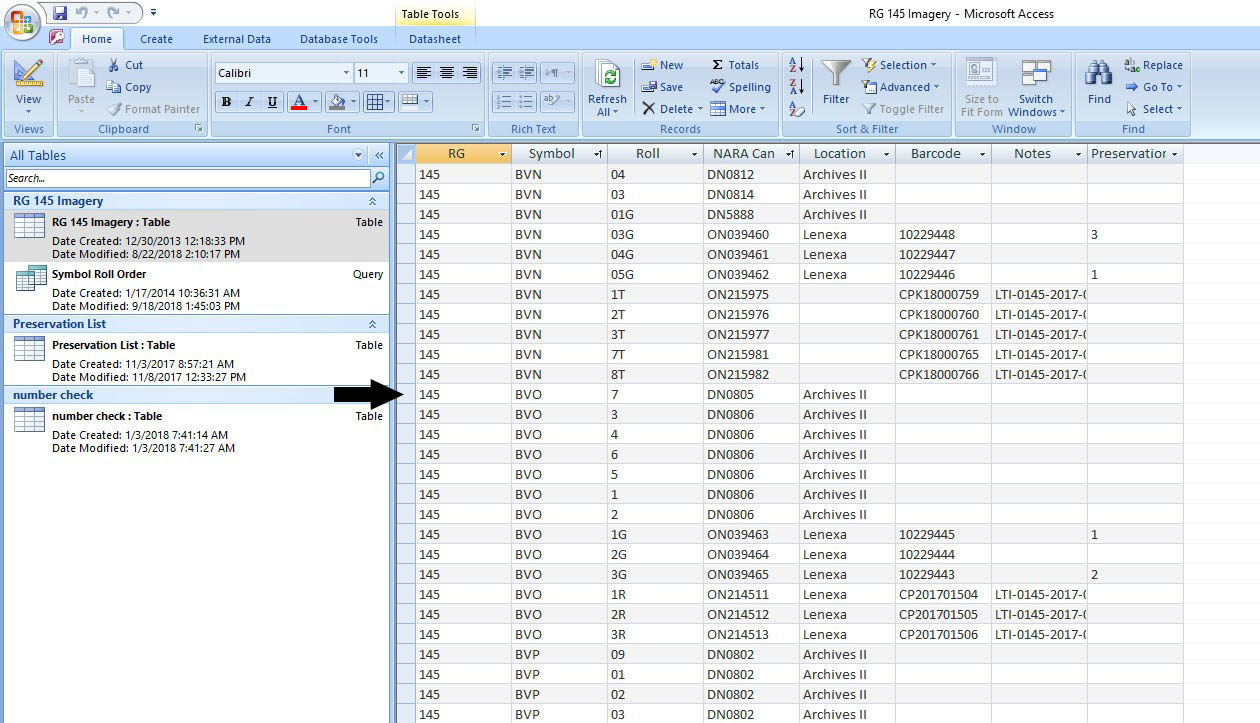Viewport: 1260px width, 723px height.
Task: Open the font name Calibri dropdown
Action: (346, 73)
